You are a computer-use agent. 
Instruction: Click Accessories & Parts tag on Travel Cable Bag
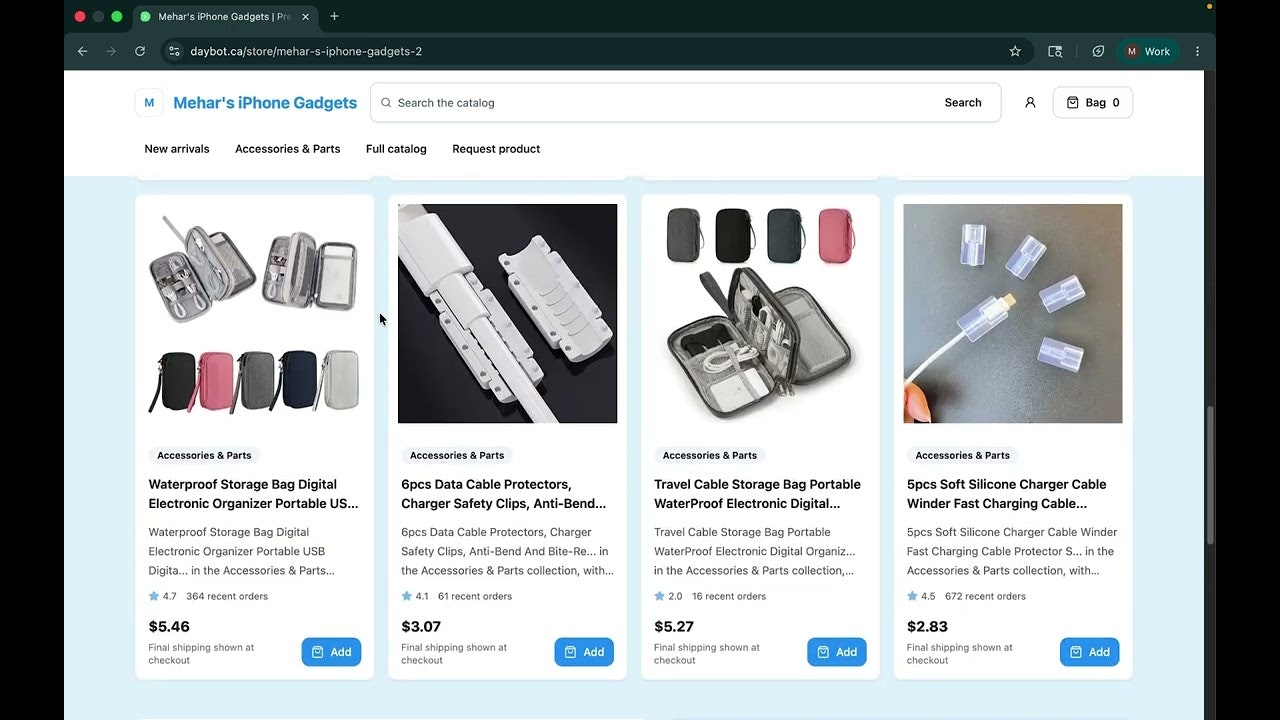click(710, 455)
